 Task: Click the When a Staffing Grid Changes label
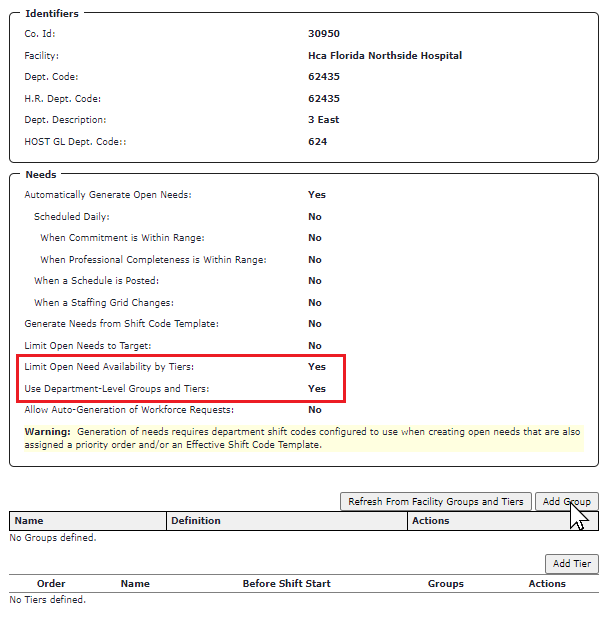pos(104,303)
